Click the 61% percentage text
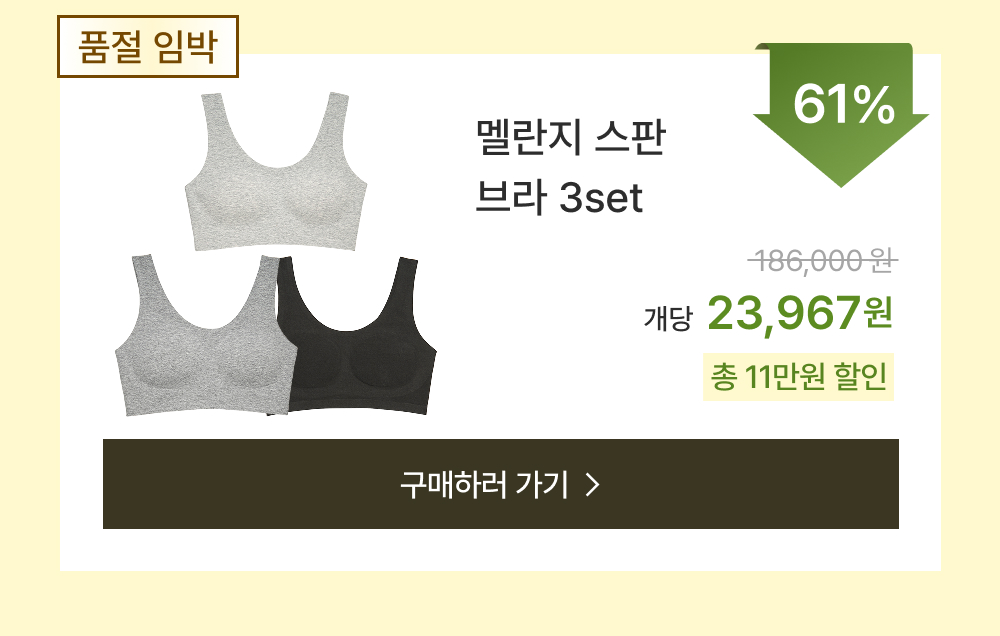The image size is (1000, 636). (x=844, y=105)
